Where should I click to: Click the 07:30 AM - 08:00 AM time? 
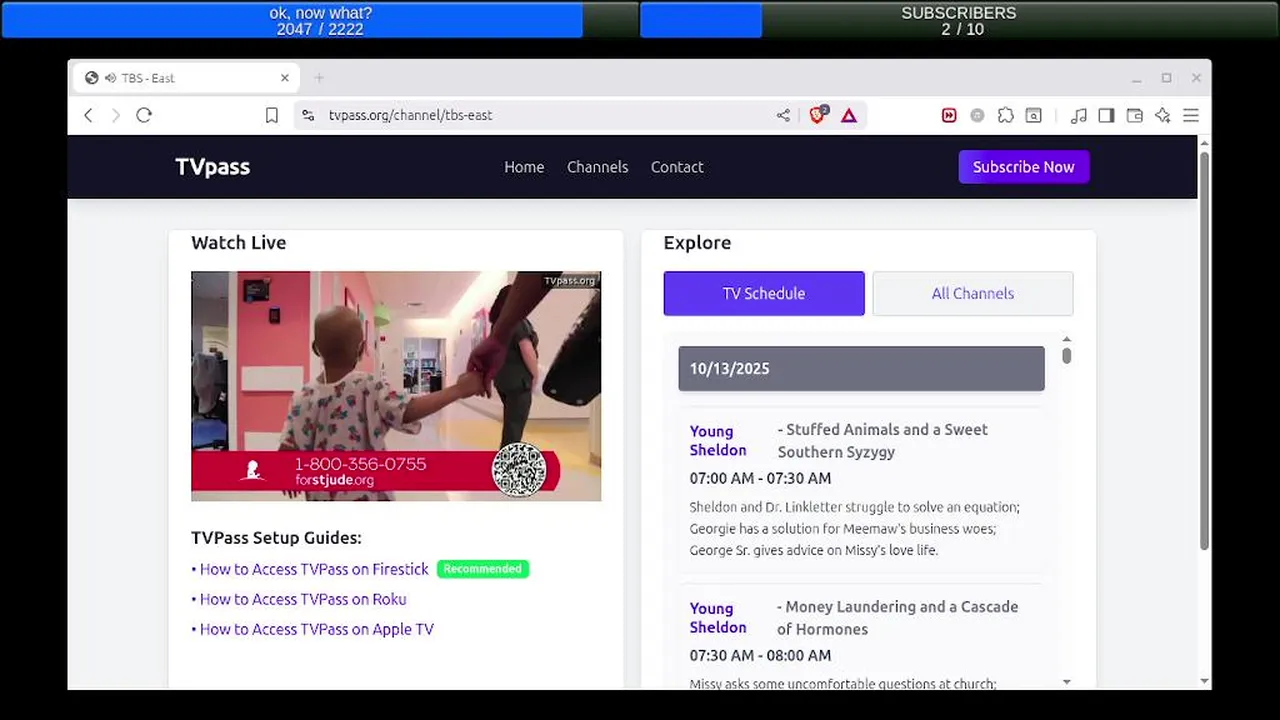760,655
